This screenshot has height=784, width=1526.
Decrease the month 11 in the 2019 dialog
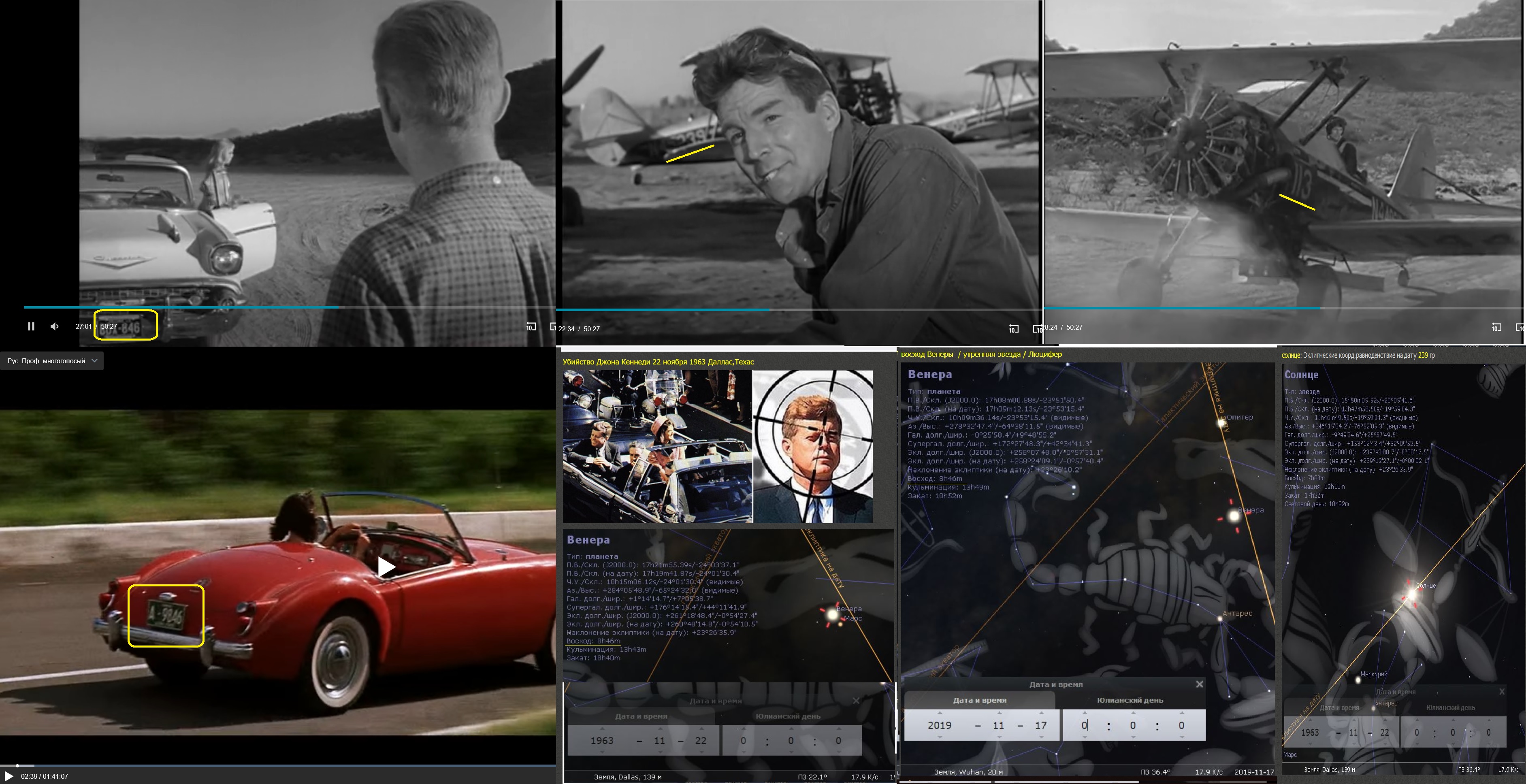pyautogui.click(x=999, y=737)
